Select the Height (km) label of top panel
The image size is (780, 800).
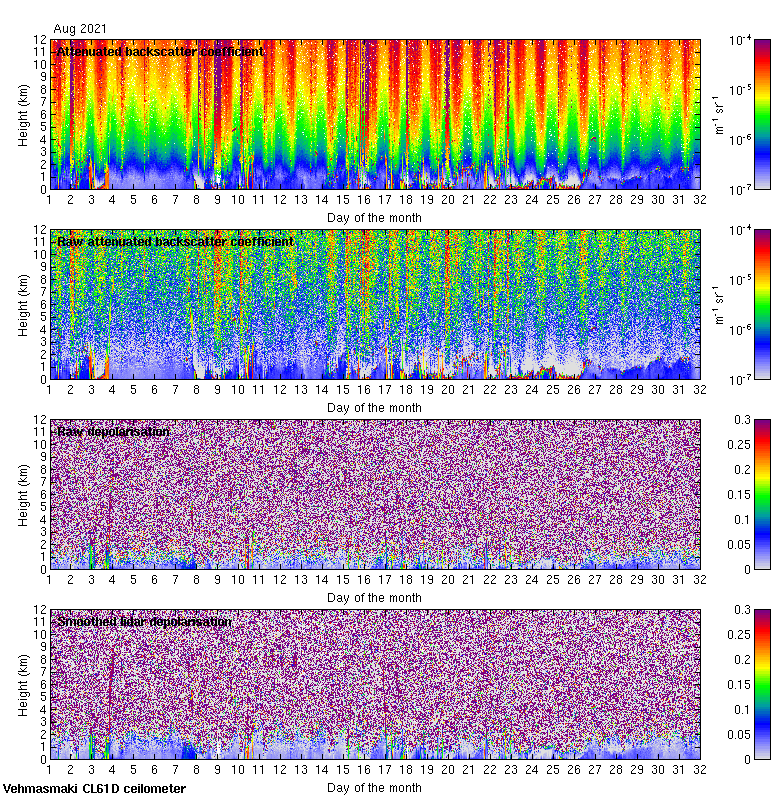point(24,114)
